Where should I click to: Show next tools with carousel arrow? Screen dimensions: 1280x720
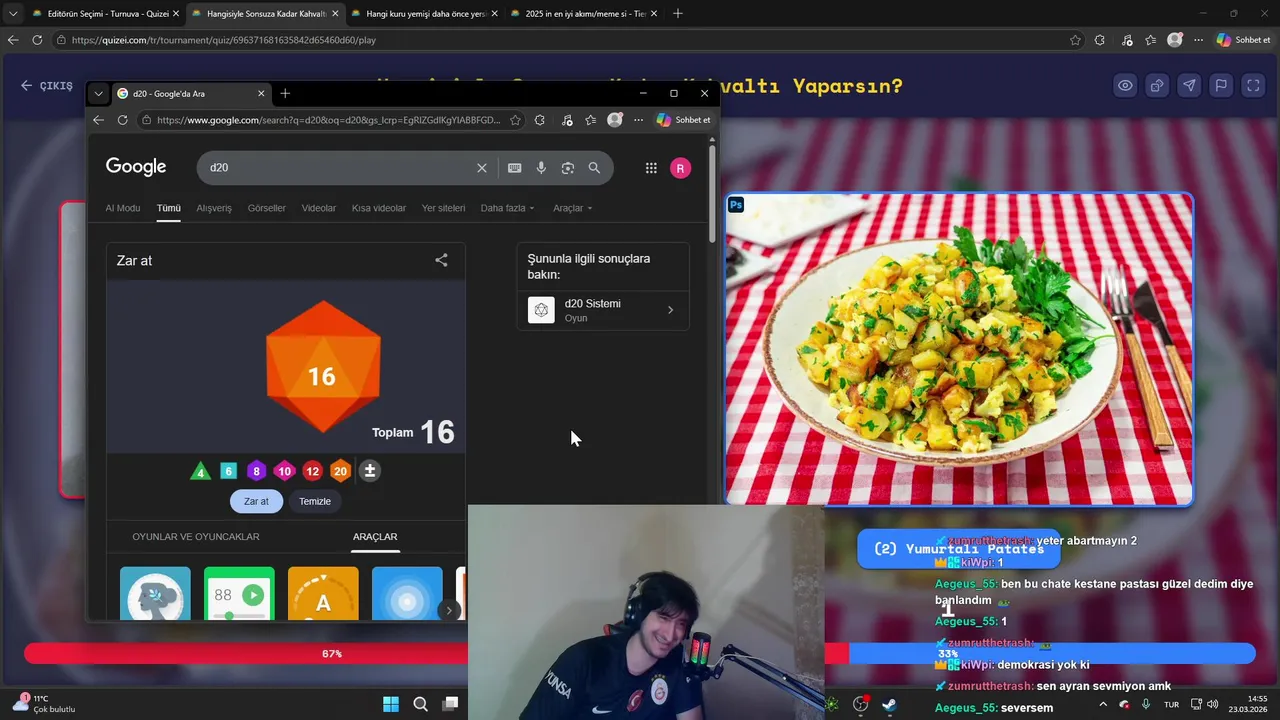(449, 610)
